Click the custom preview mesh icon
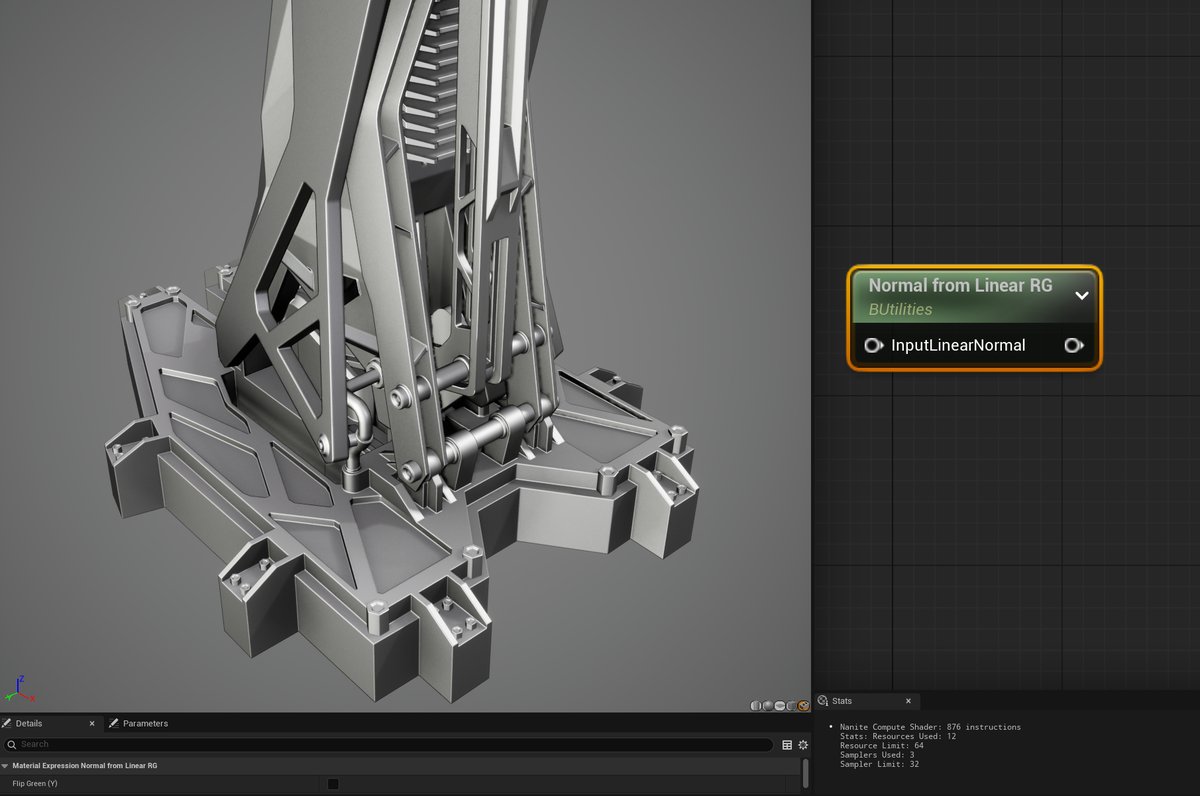 point(803,706)
